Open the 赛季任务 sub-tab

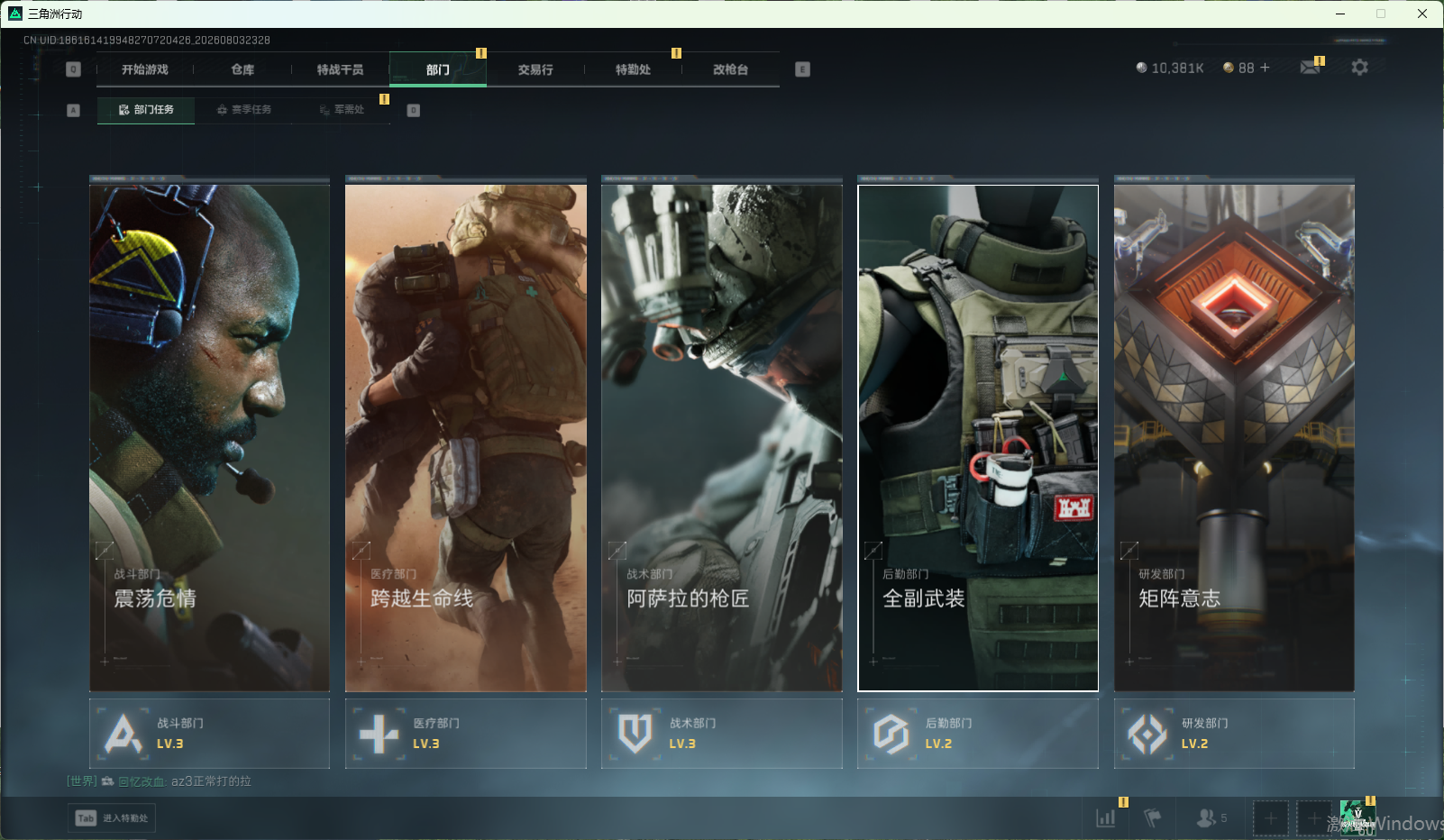coord(243,110)
